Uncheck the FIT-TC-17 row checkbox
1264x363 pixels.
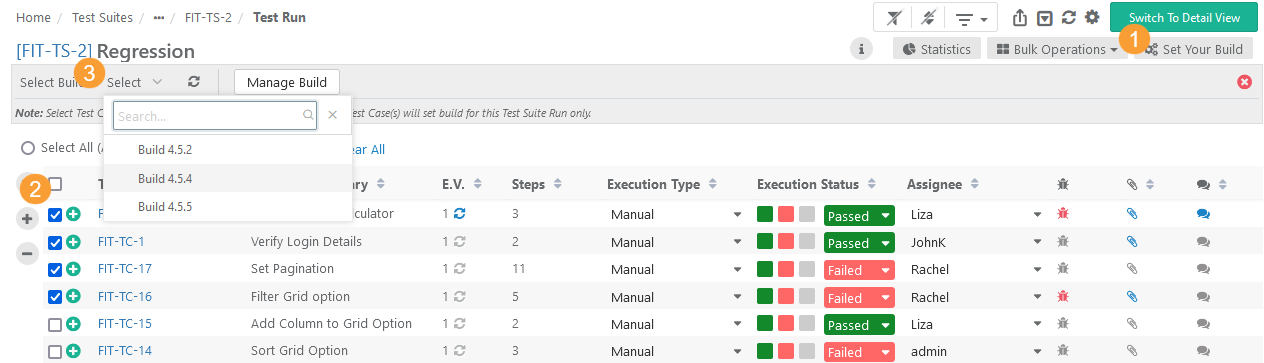point(55,269)
